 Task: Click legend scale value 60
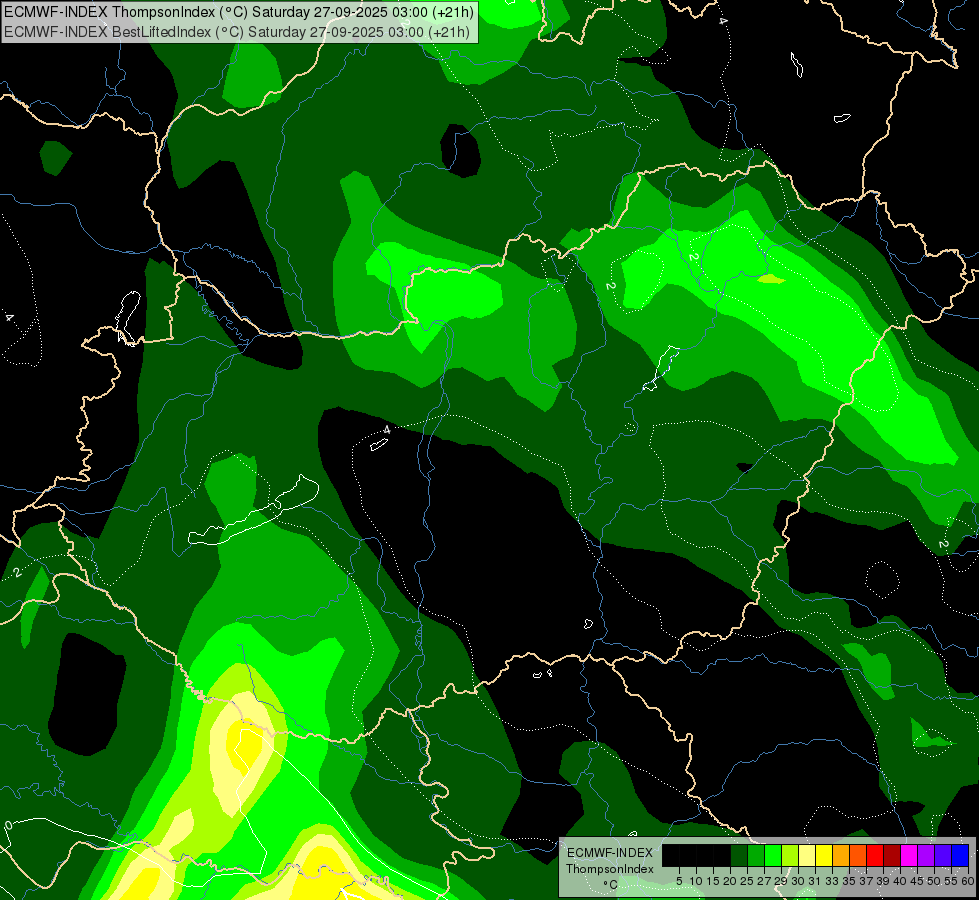[x=968, y=881]
